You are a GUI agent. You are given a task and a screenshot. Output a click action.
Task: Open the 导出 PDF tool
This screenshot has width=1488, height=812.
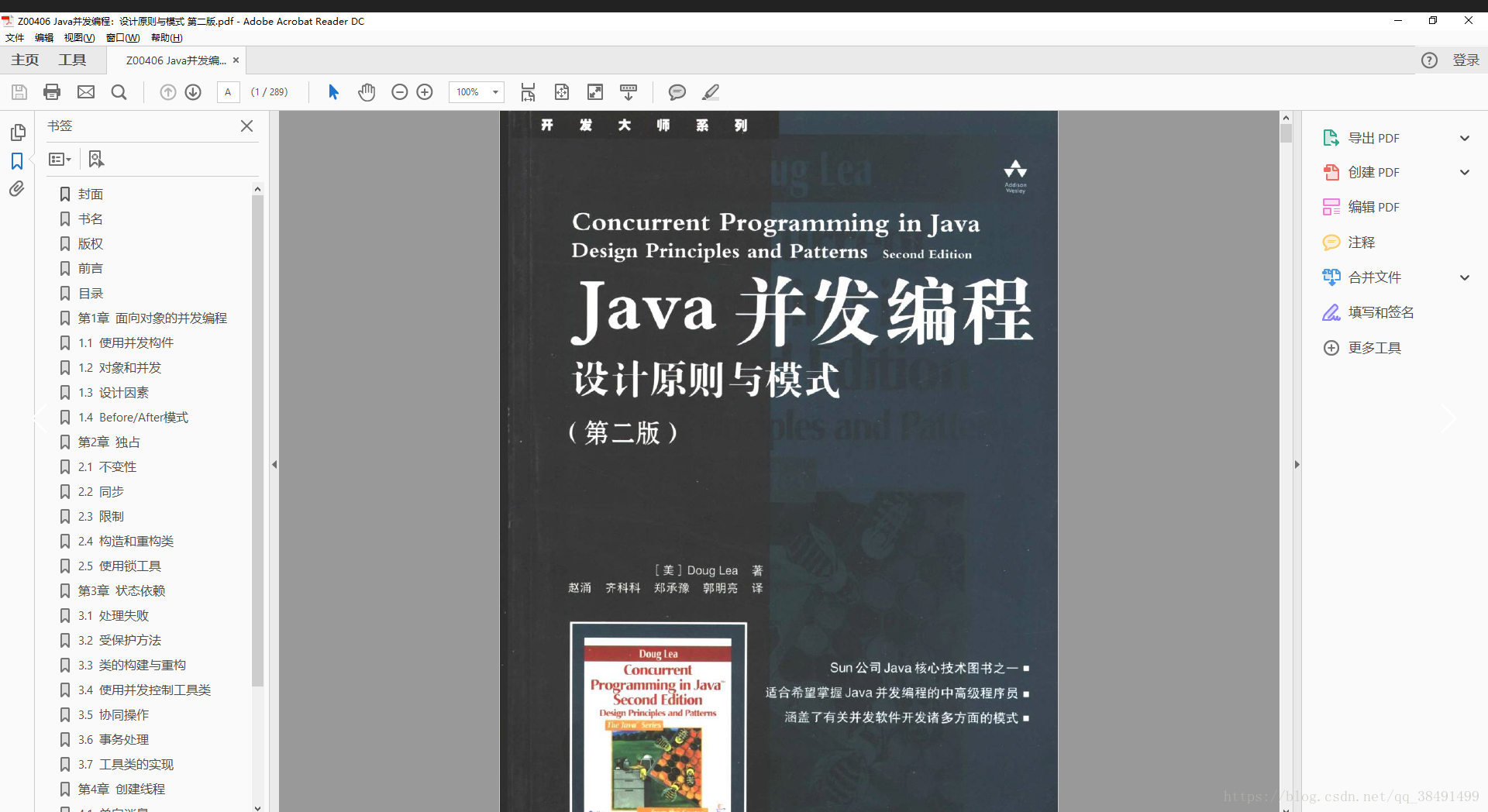coord(1361,138)
